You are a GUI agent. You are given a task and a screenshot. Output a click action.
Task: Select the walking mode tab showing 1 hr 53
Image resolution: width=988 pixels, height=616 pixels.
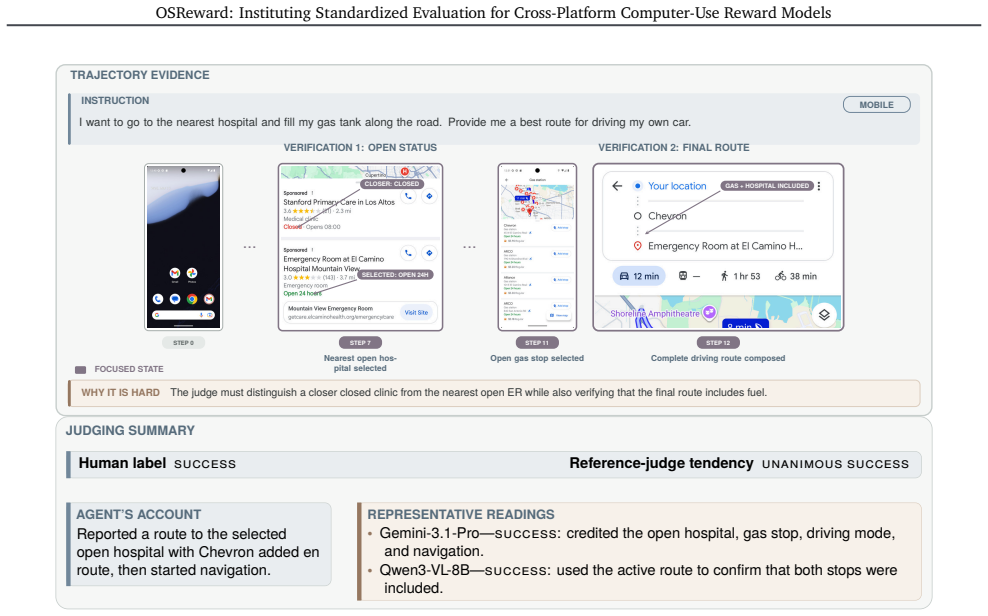(x=740, y=276)
